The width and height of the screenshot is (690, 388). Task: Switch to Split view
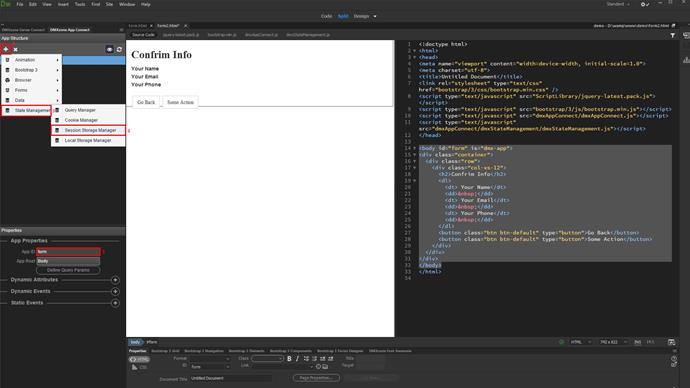(x=343, y=16)
